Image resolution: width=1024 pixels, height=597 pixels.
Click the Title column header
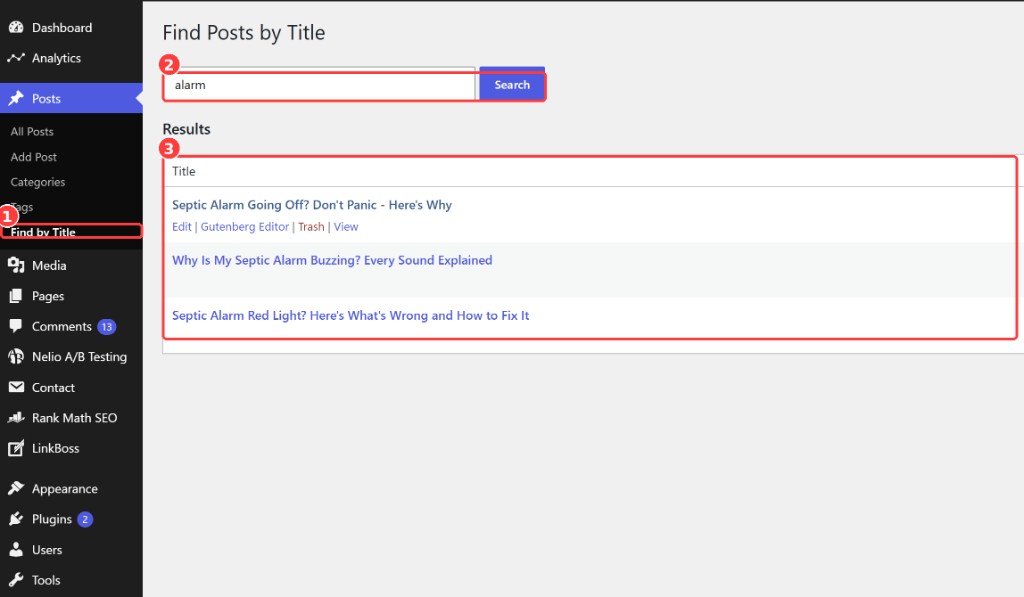[x=184, y=171]
